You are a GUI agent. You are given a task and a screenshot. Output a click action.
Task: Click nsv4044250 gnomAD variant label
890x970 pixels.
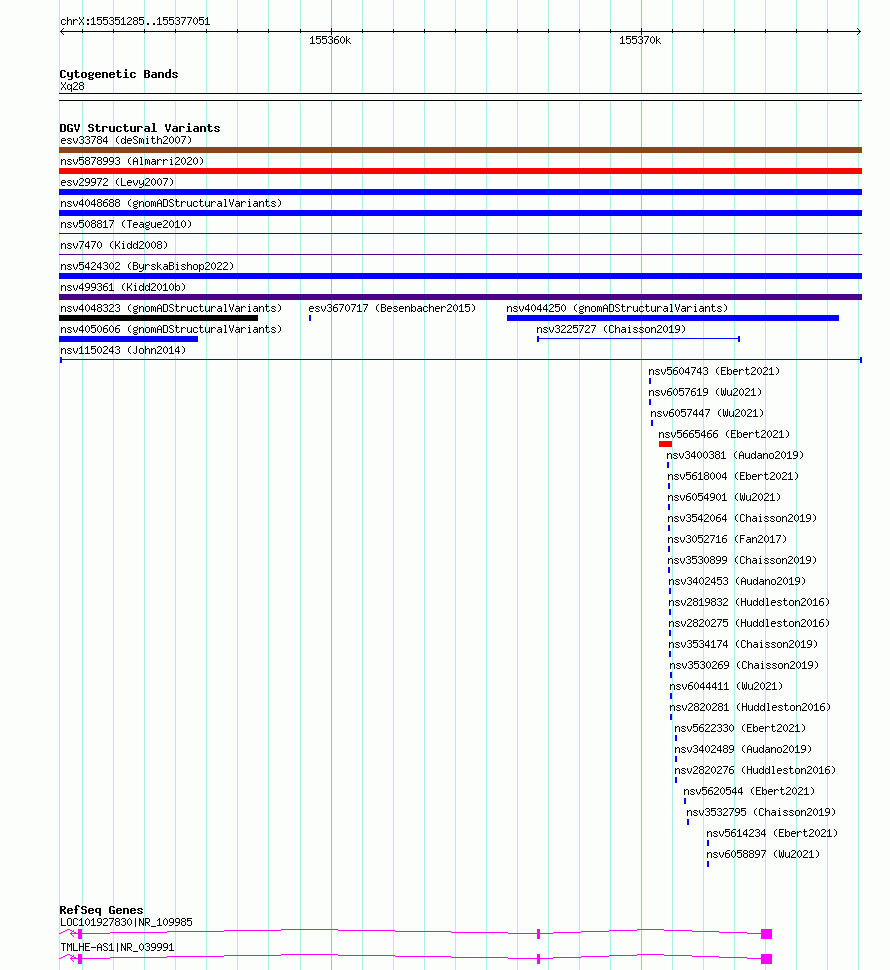click(x=617, y=309)
